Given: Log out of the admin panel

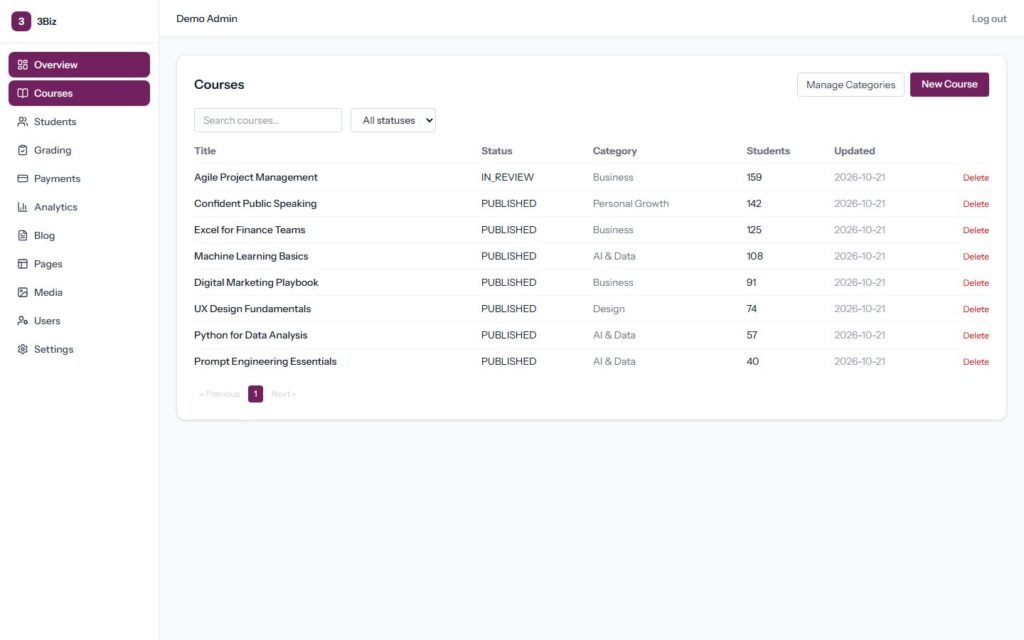Looking at the screenshot, I should pyautogui.click(x=989, y=18).
